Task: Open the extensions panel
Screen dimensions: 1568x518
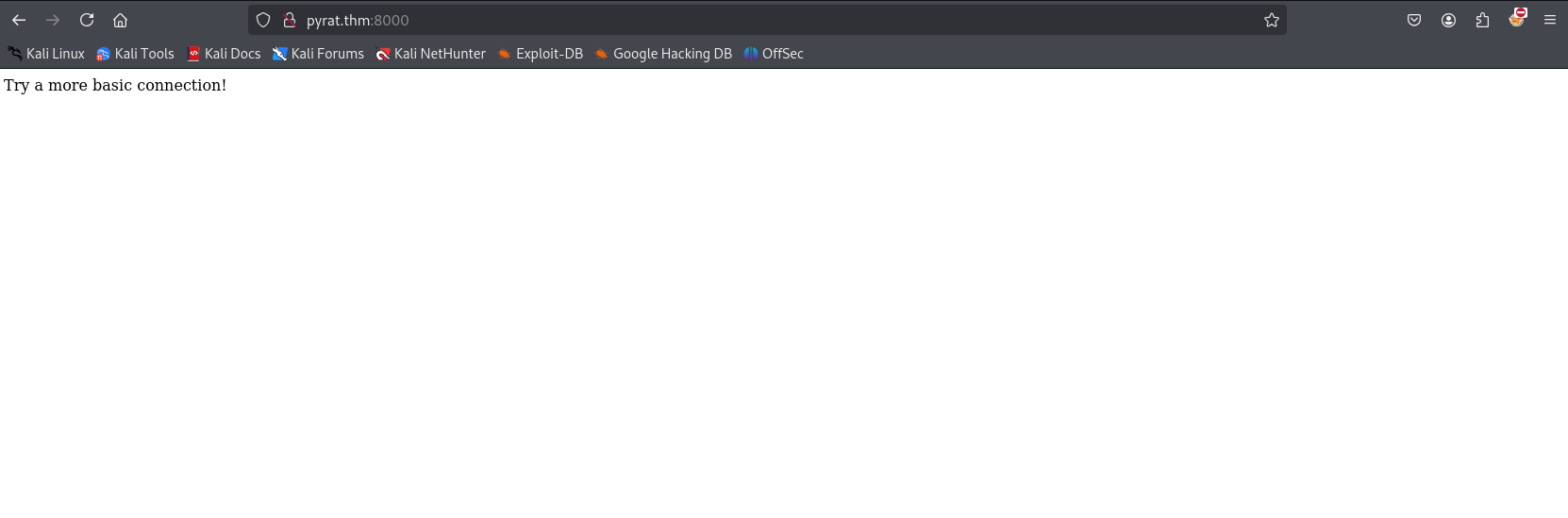Action: (1482, 20)
